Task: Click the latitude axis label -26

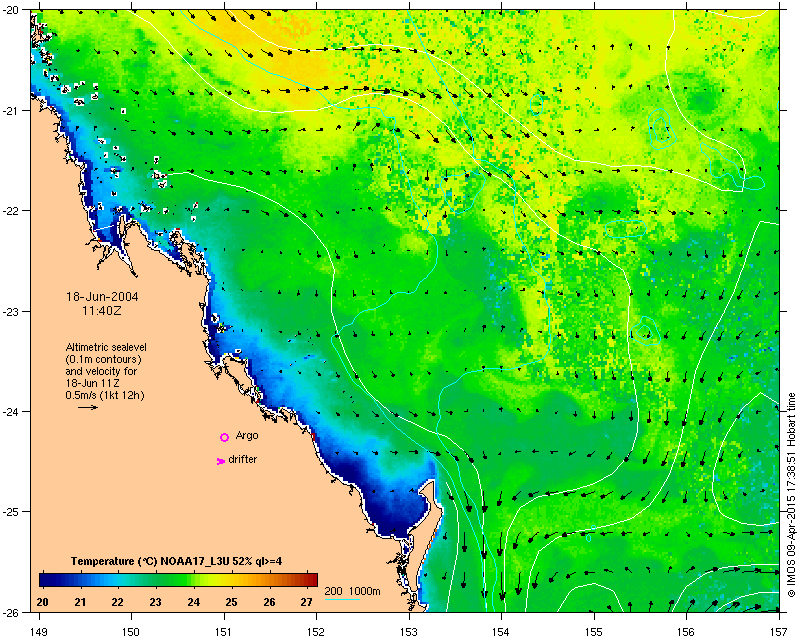Action: click(10, 612)
